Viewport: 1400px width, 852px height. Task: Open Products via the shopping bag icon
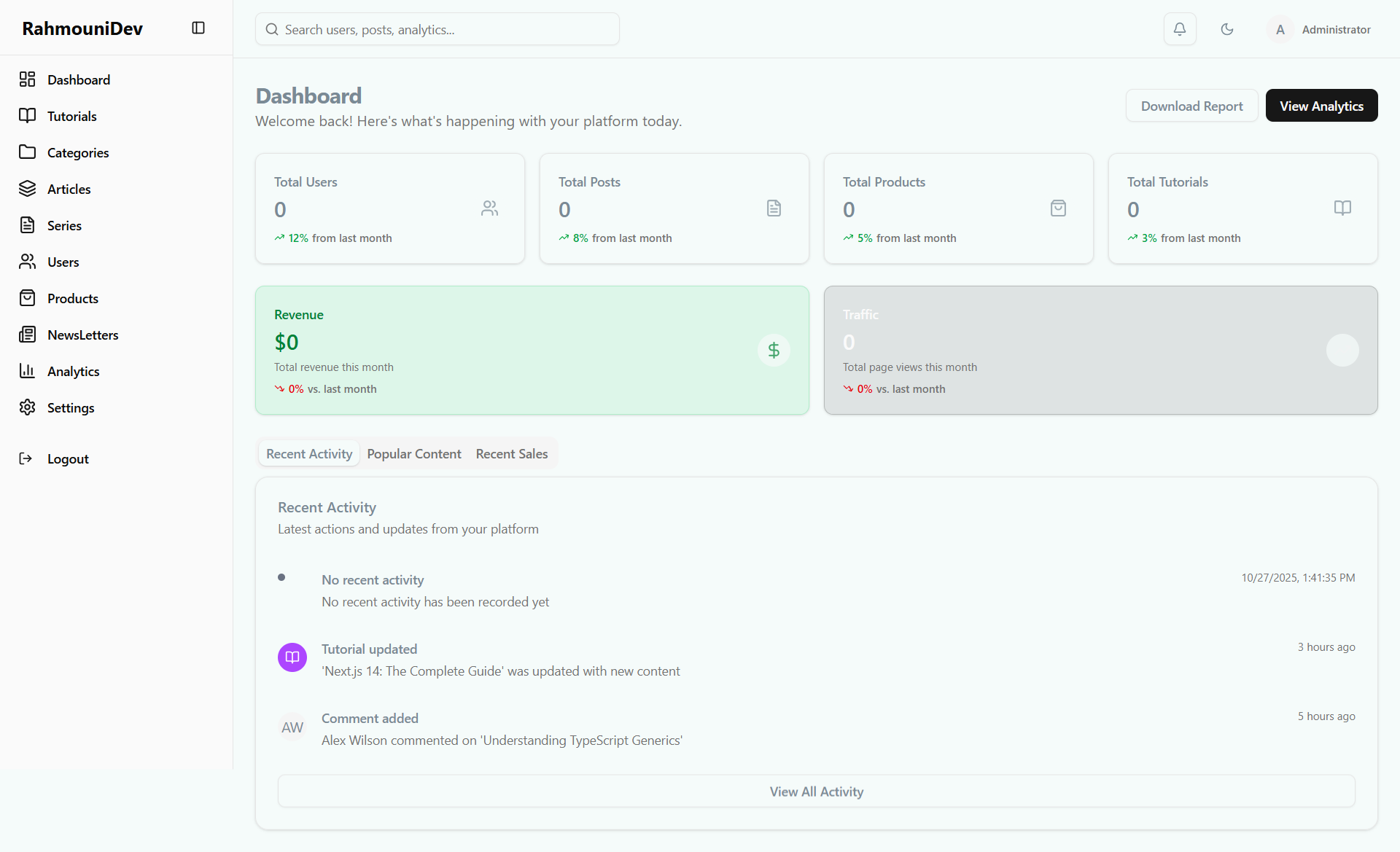(x=27, y=298)
